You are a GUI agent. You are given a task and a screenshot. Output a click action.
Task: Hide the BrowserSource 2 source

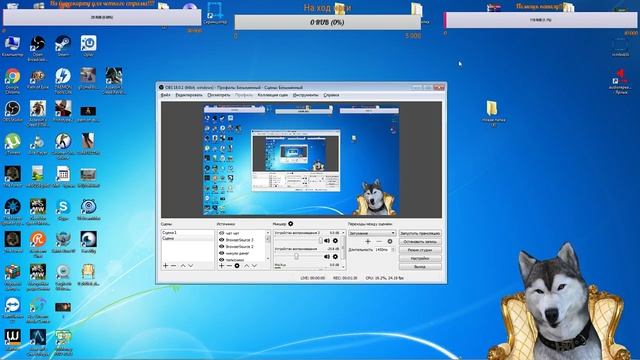tap(222, 247)
